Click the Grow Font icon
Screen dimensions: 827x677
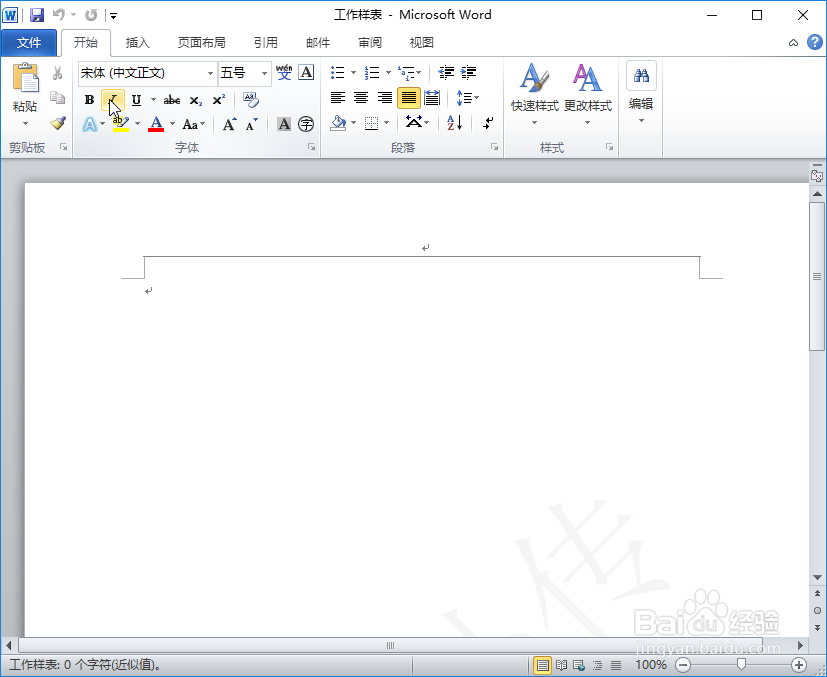(229, 122)
